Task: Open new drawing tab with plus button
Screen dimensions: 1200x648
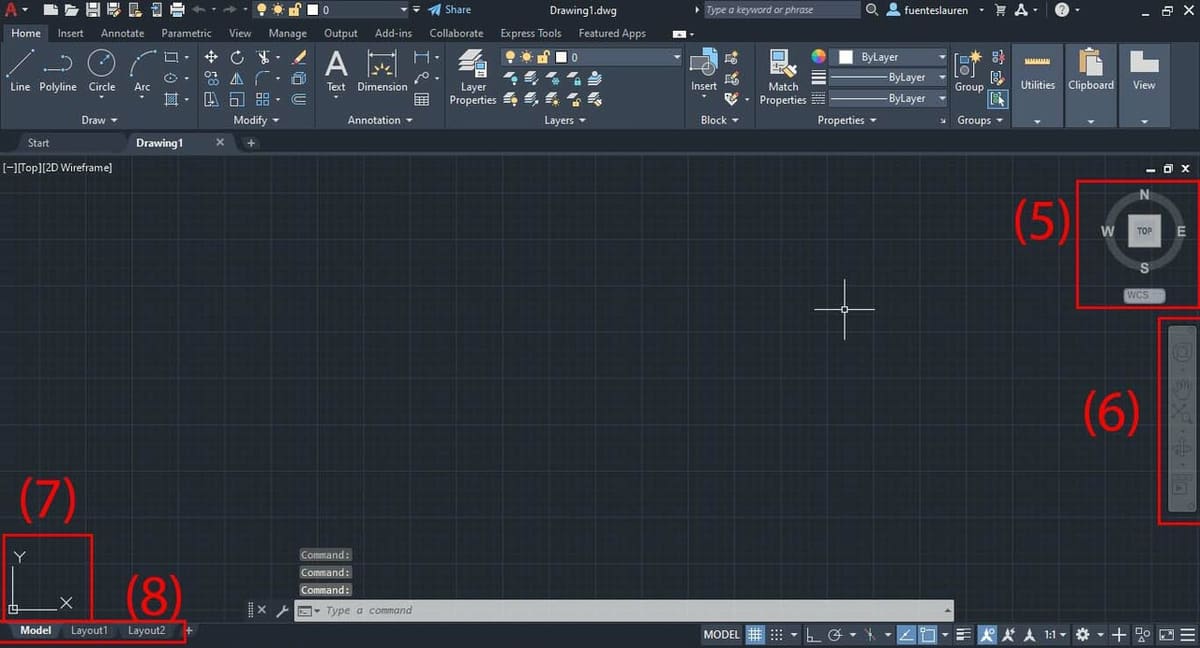Action: tap(251, 143)
